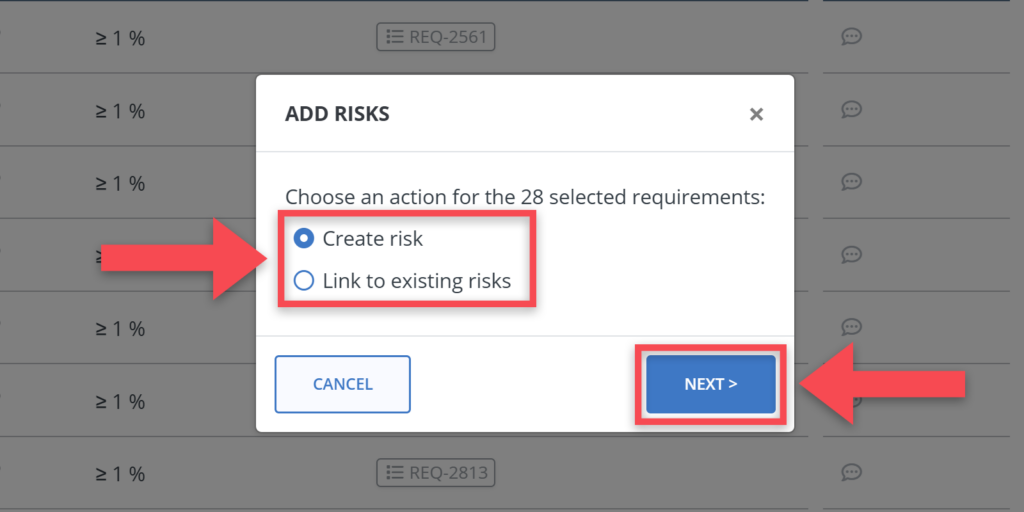The width and height of the screenshot is (1024, 512).
Task: Click list icon inside the REQ-2561 tag
Action: click(x=394, y=38)
